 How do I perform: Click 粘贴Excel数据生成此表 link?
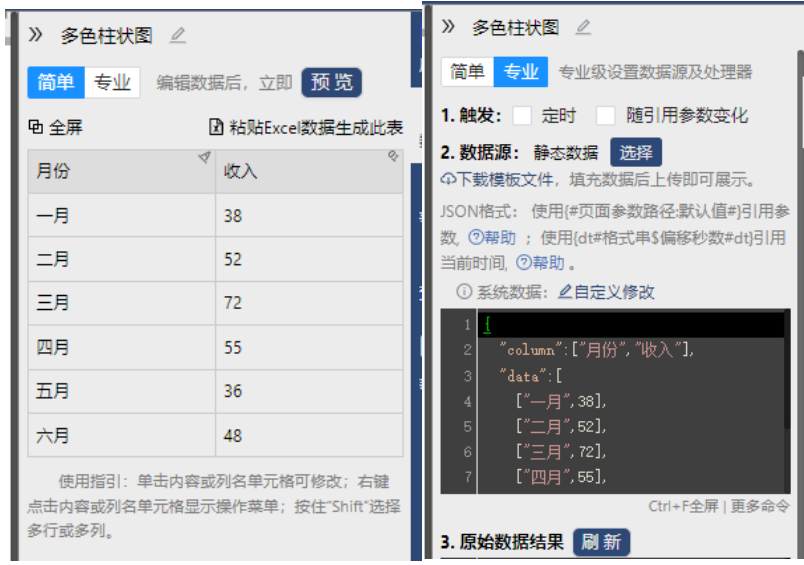pyautogui.click(x=316, y=127)
